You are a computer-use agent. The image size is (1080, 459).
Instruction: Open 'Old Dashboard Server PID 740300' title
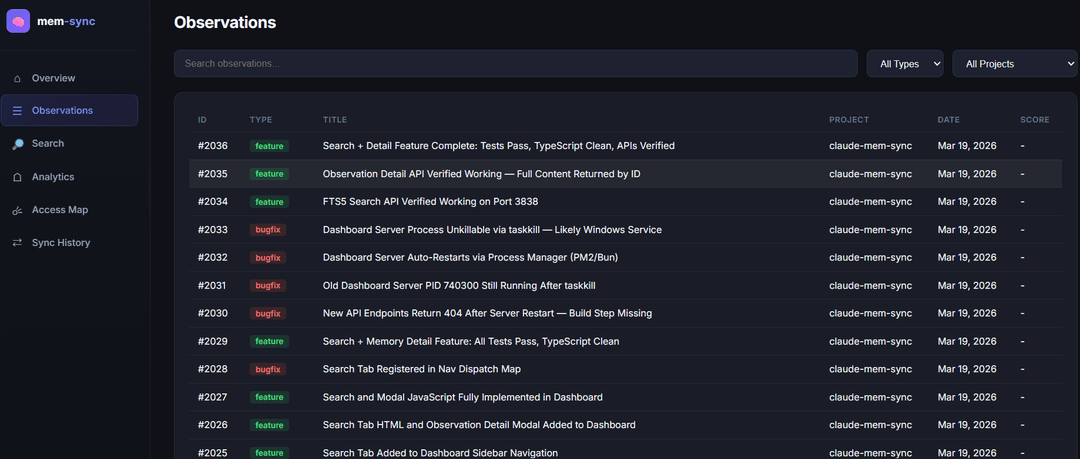coord(459,285)
